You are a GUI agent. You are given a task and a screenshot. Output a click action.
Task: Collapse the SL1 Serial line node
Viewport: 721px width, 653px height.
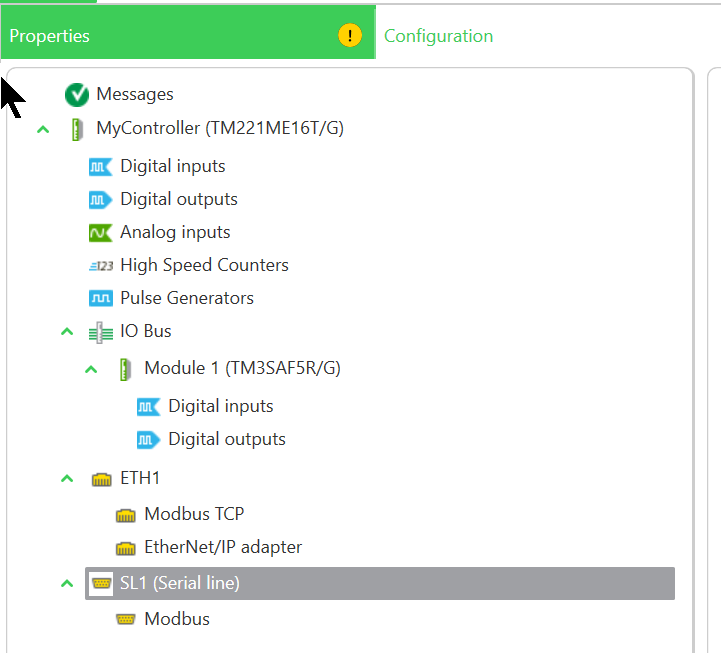coord(67,584)
